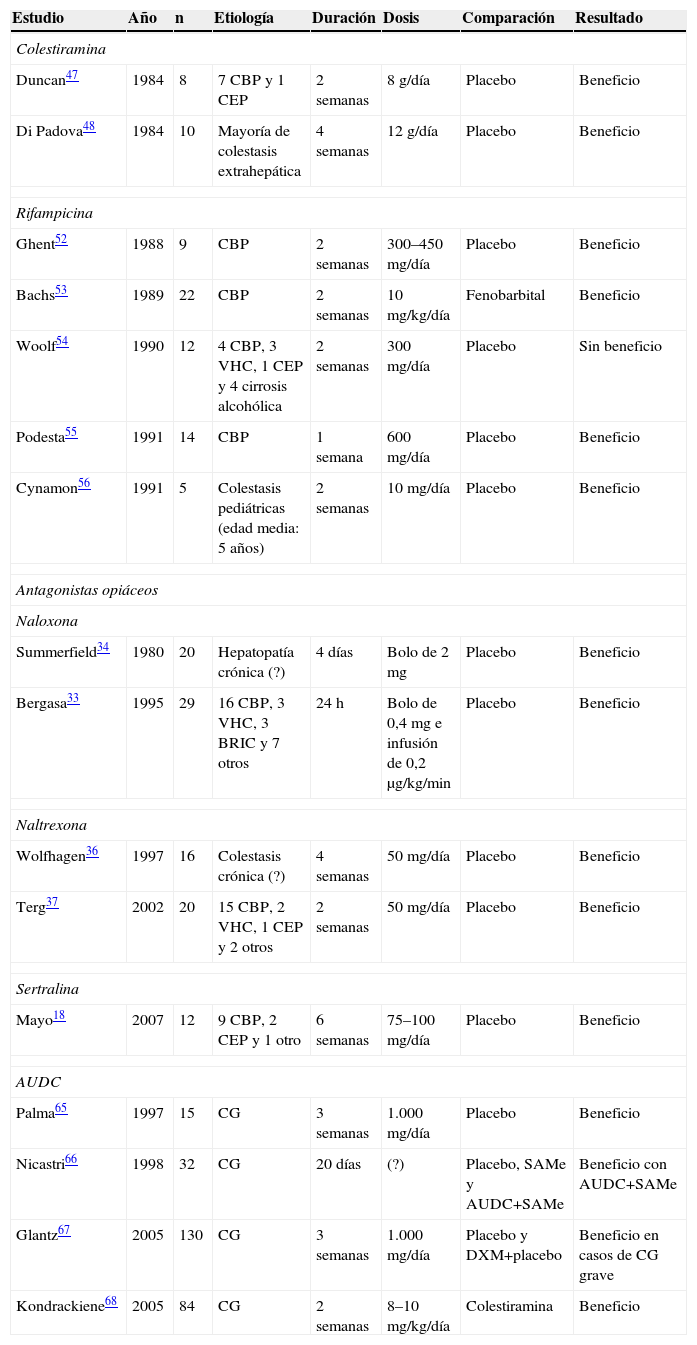The width and height of the screenshot is (697, 1345).
Task: Open reference 54 for the Woolf study
Action: 62,340
